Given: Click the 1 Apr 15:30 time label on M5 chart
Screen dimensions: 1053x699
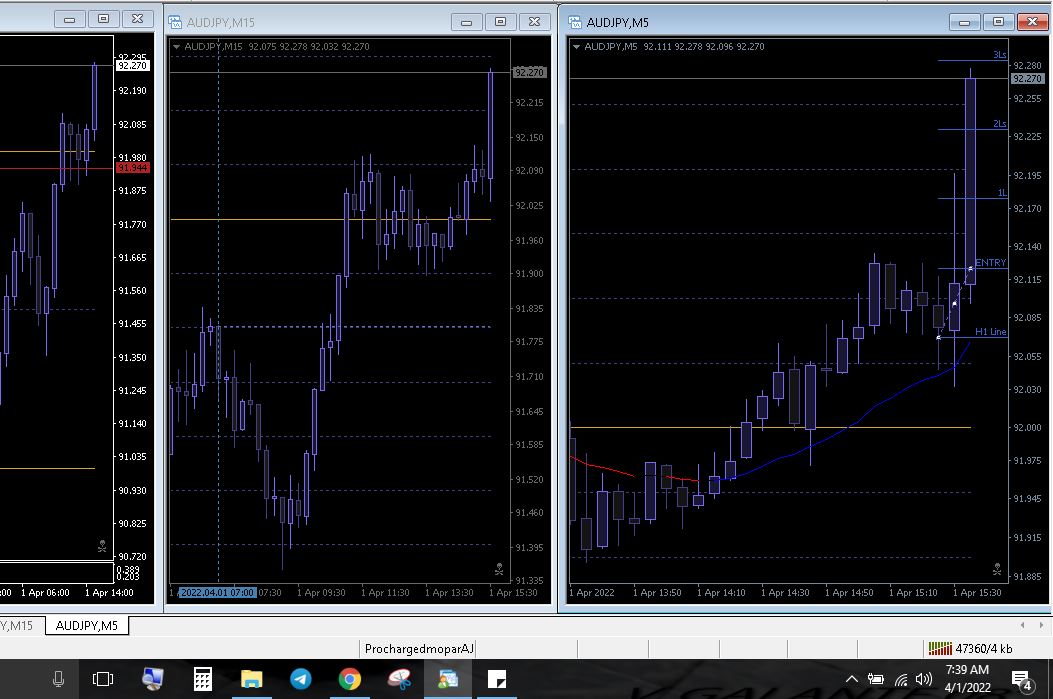Looking at the screenshot, I should [977, 592].
